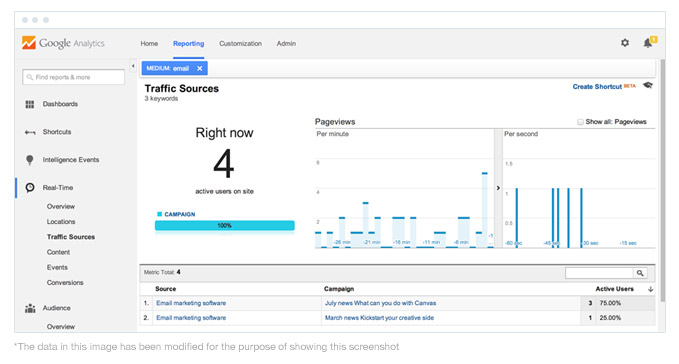Click the CAMPAIGN legend color square

159,214
